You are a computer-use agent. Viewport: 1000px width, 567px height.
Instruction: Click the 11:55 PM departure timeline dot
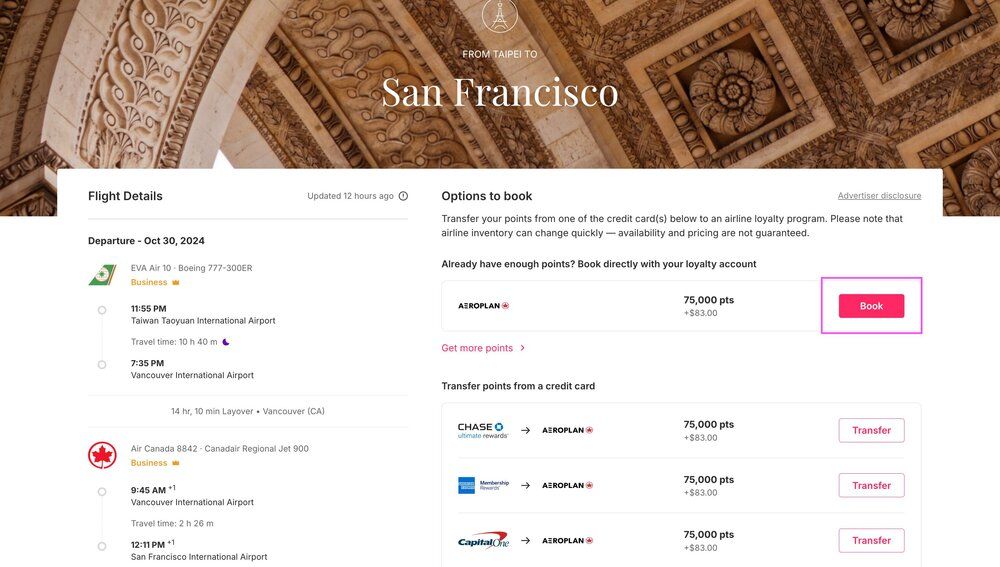tap(102, 310)
